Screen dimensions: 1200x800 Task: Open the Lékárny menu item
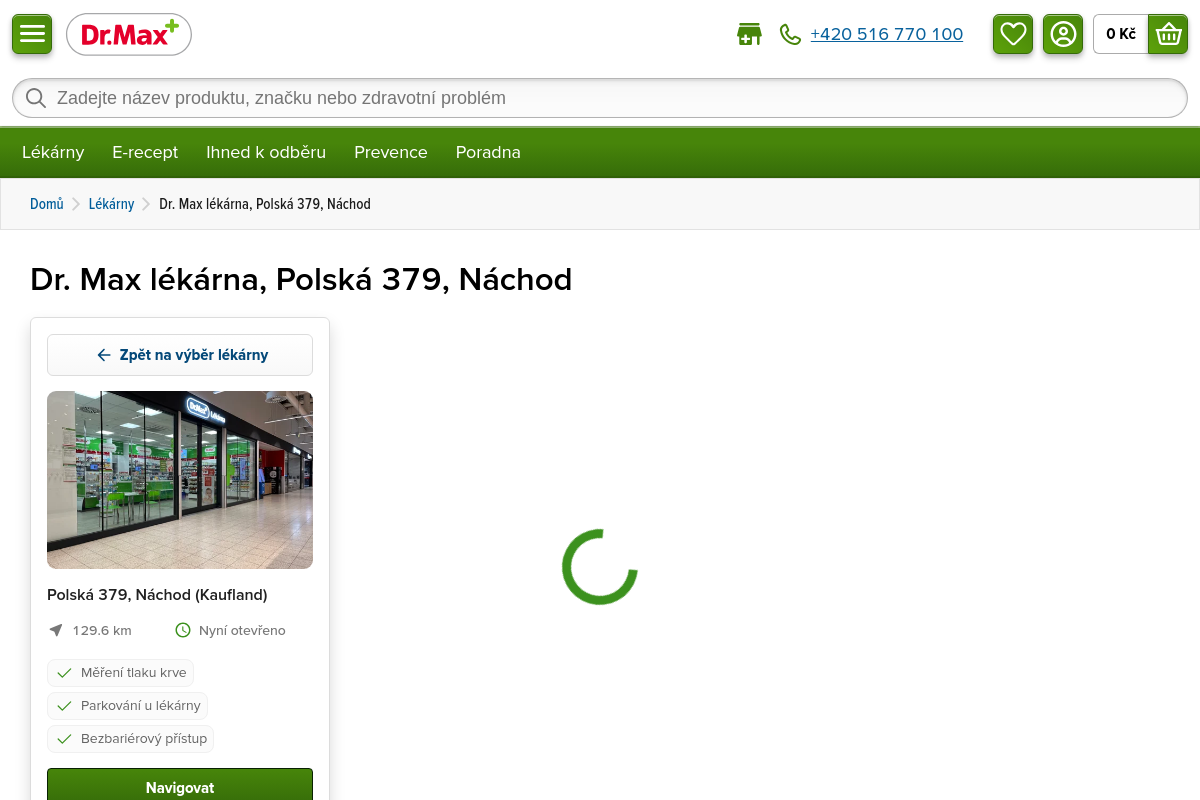53,152
